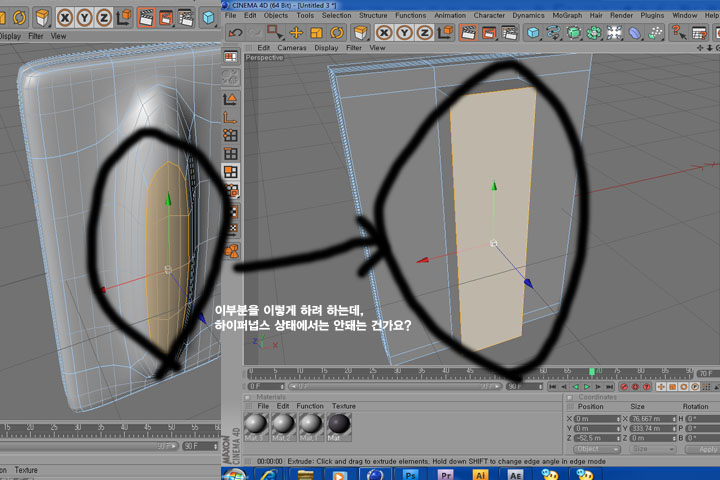Open Illustrator from the taskbar
The width and height of the screenshot is (720, 480).
tap(480, 474)
